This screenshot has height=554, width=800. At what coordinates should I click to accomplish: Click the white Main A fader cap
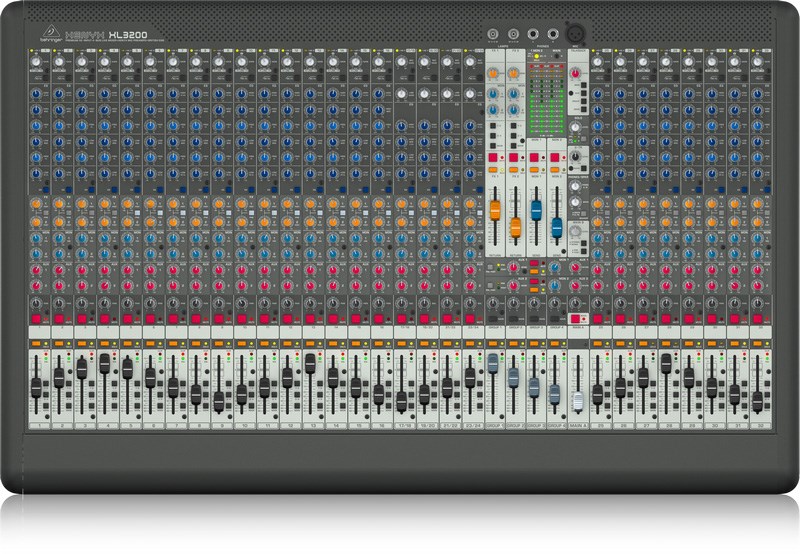[x=578, y=402]
